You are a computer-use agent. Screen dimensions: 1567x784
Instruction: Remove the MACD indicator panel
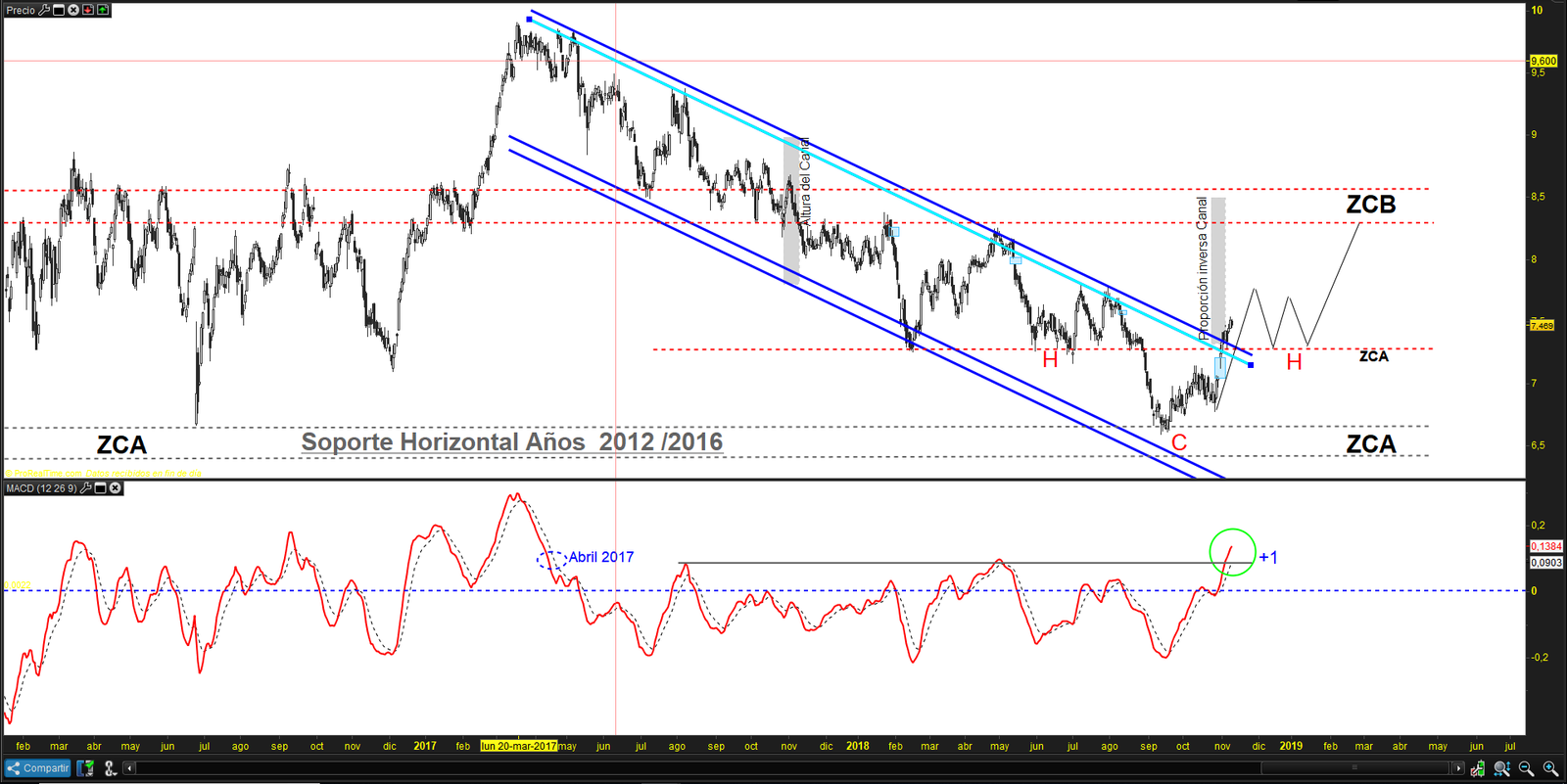(116, 487)
